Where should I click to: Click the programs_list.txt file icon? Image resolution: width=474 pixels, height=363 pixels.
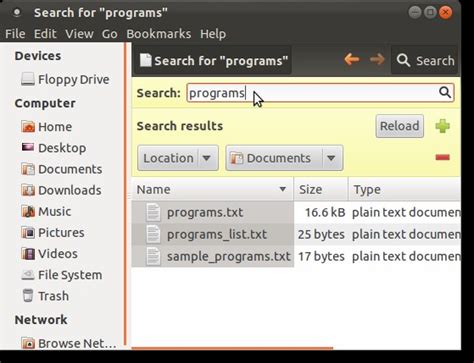[x=153, y=234]
